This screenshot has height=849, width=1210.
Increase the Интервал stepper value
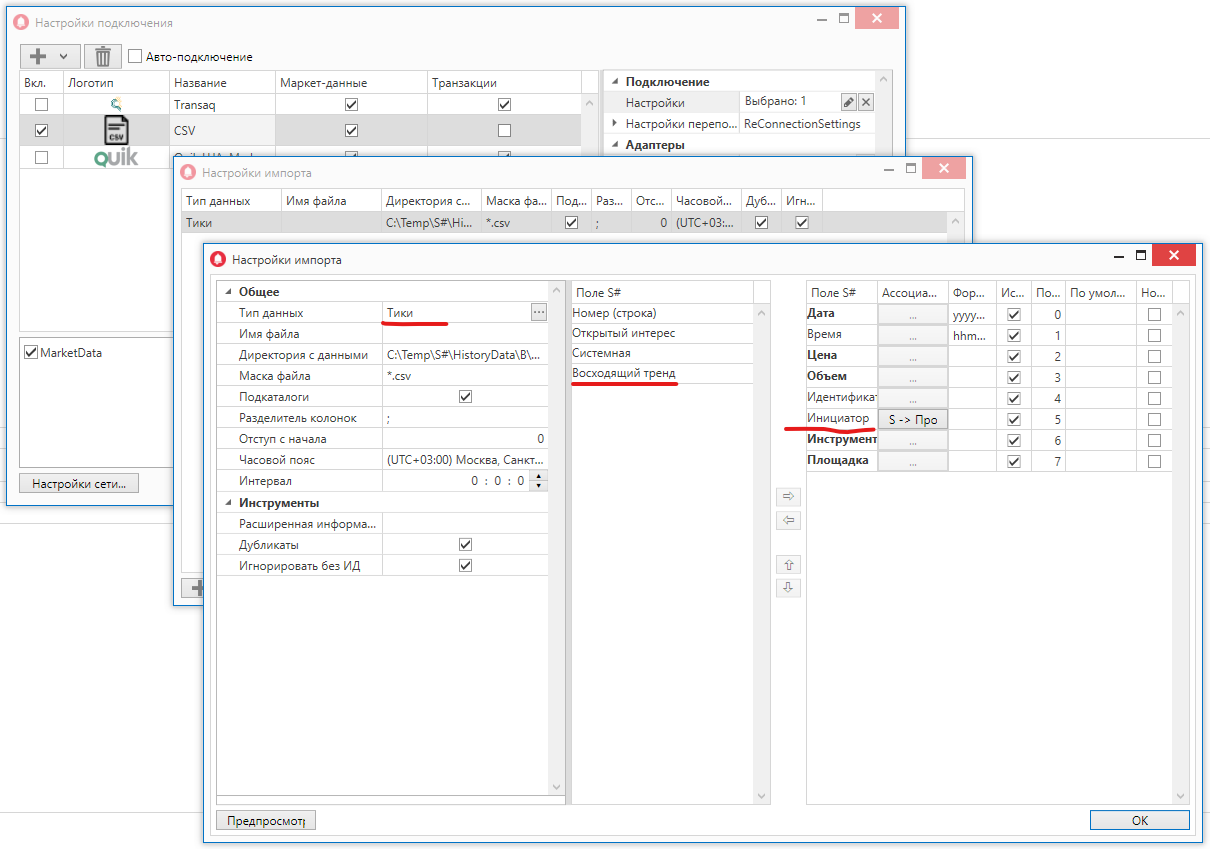point(540,476)
